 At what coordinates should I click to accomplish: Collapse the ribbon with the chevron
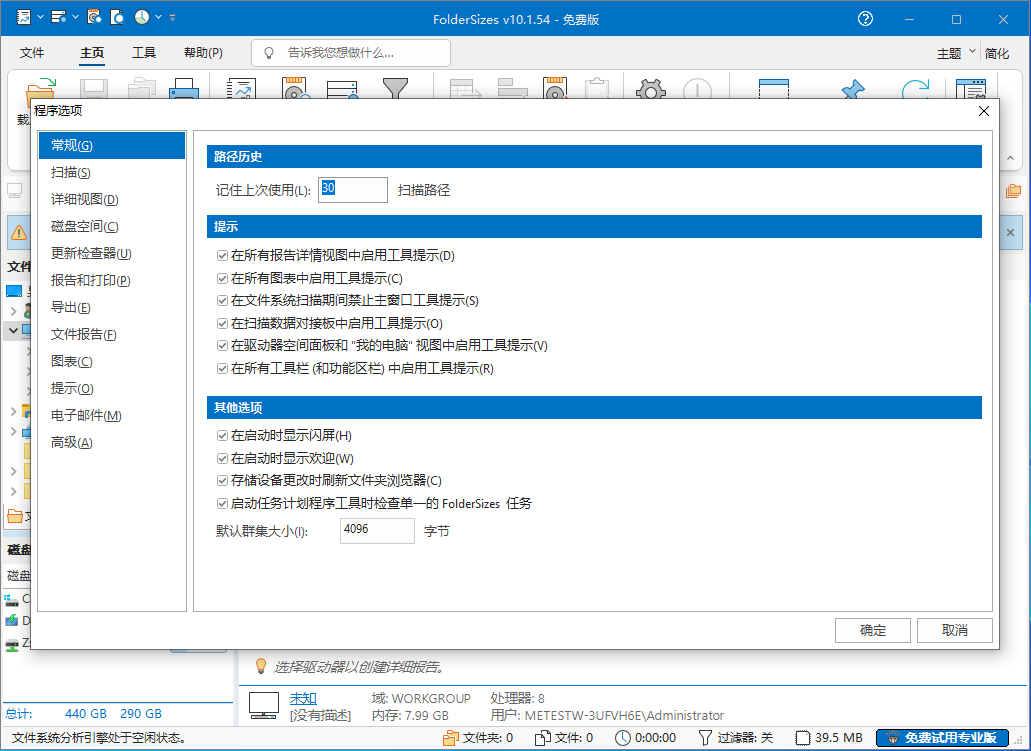(x=1011, y=158)
